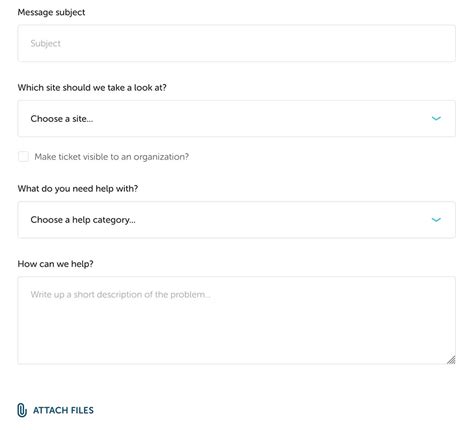
Task: Click the Subject input field
Action: pos(236,43)
